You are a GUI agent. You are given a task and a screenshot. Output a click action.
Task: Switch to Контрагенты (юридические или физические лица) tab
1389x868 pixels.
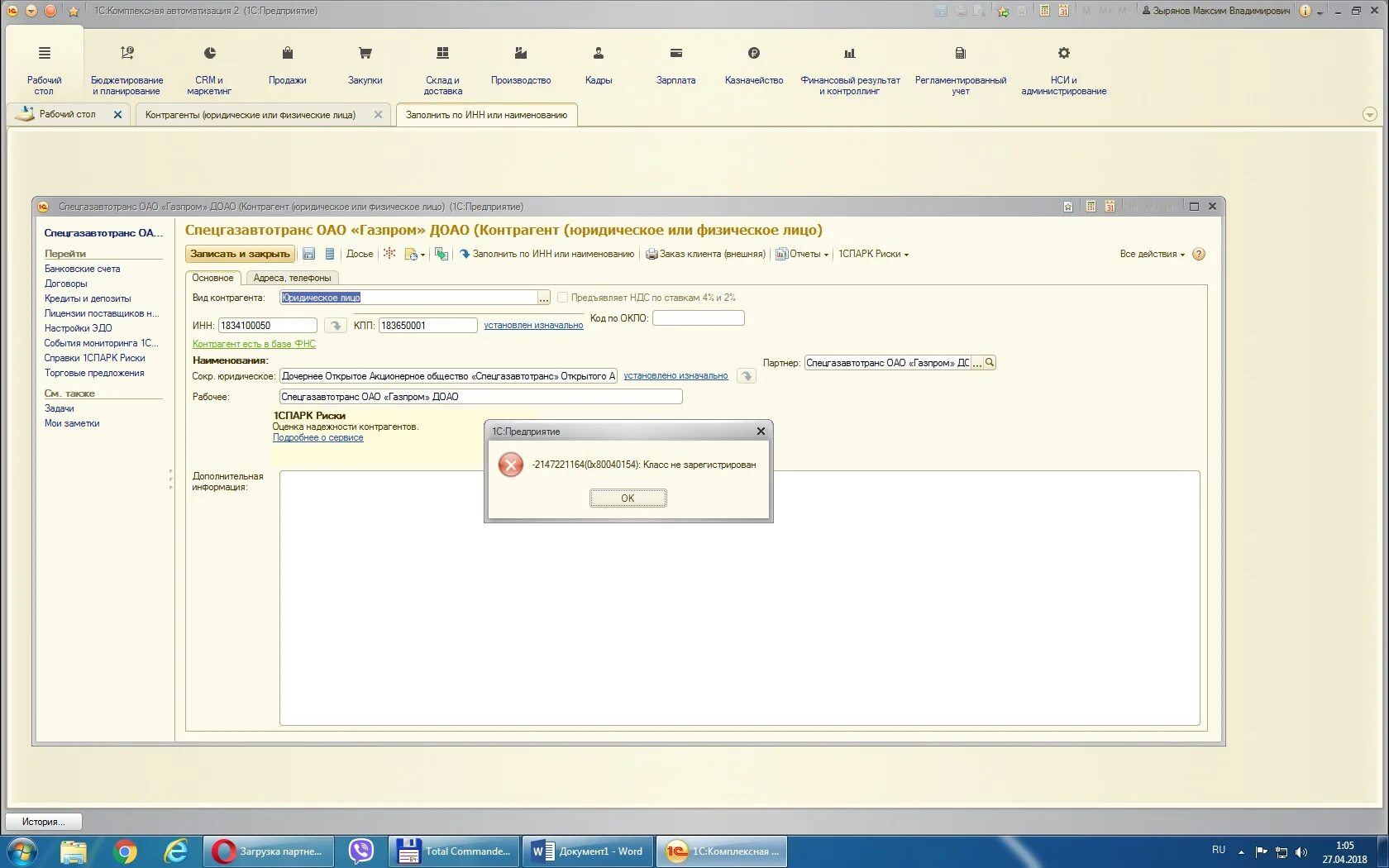tap(251, 115)
